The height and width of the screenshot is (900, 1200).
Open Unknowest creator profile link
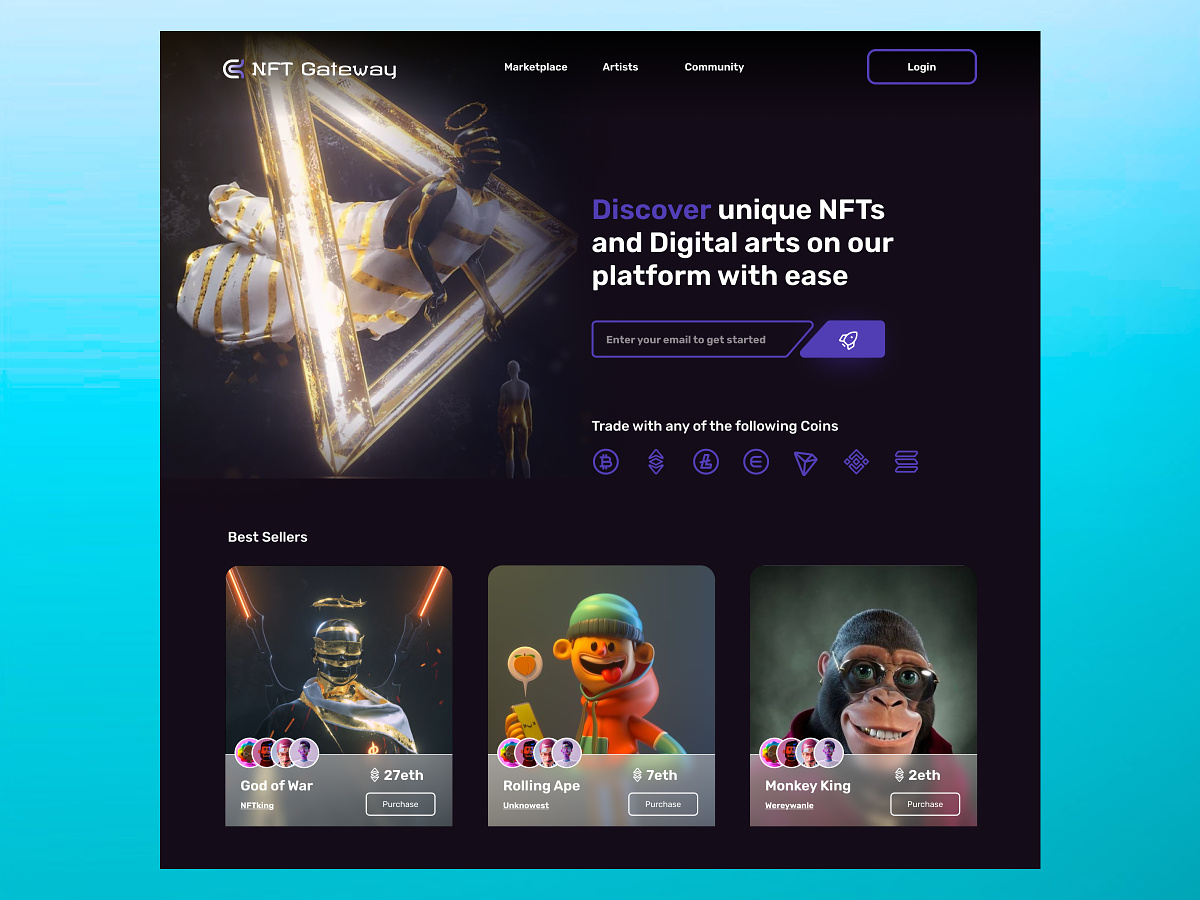point(526,805)
